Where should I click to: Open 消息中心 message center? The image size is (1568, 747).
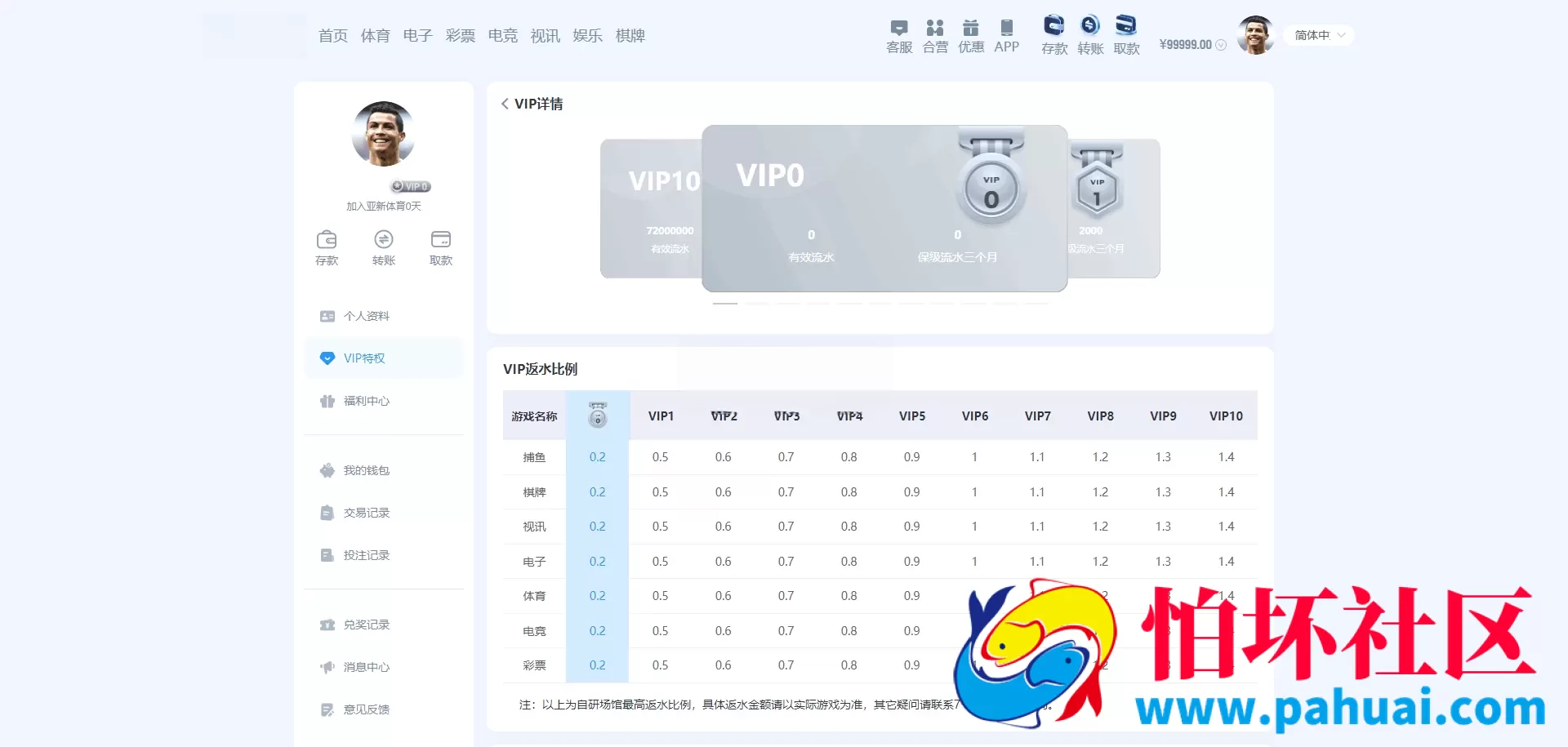click(x=384, y=667)
